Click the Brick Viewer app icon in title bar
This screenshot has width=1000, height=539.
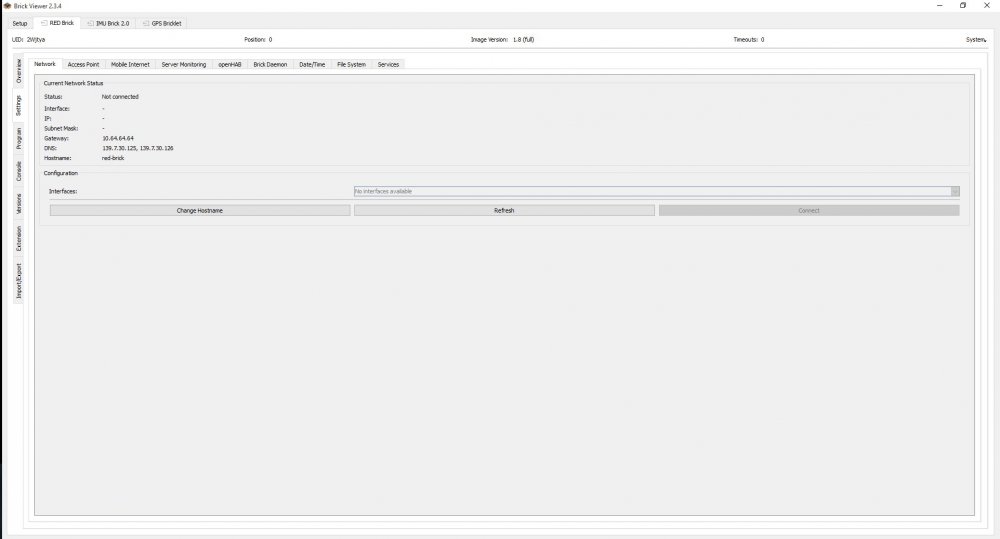(x=7, y=5)
